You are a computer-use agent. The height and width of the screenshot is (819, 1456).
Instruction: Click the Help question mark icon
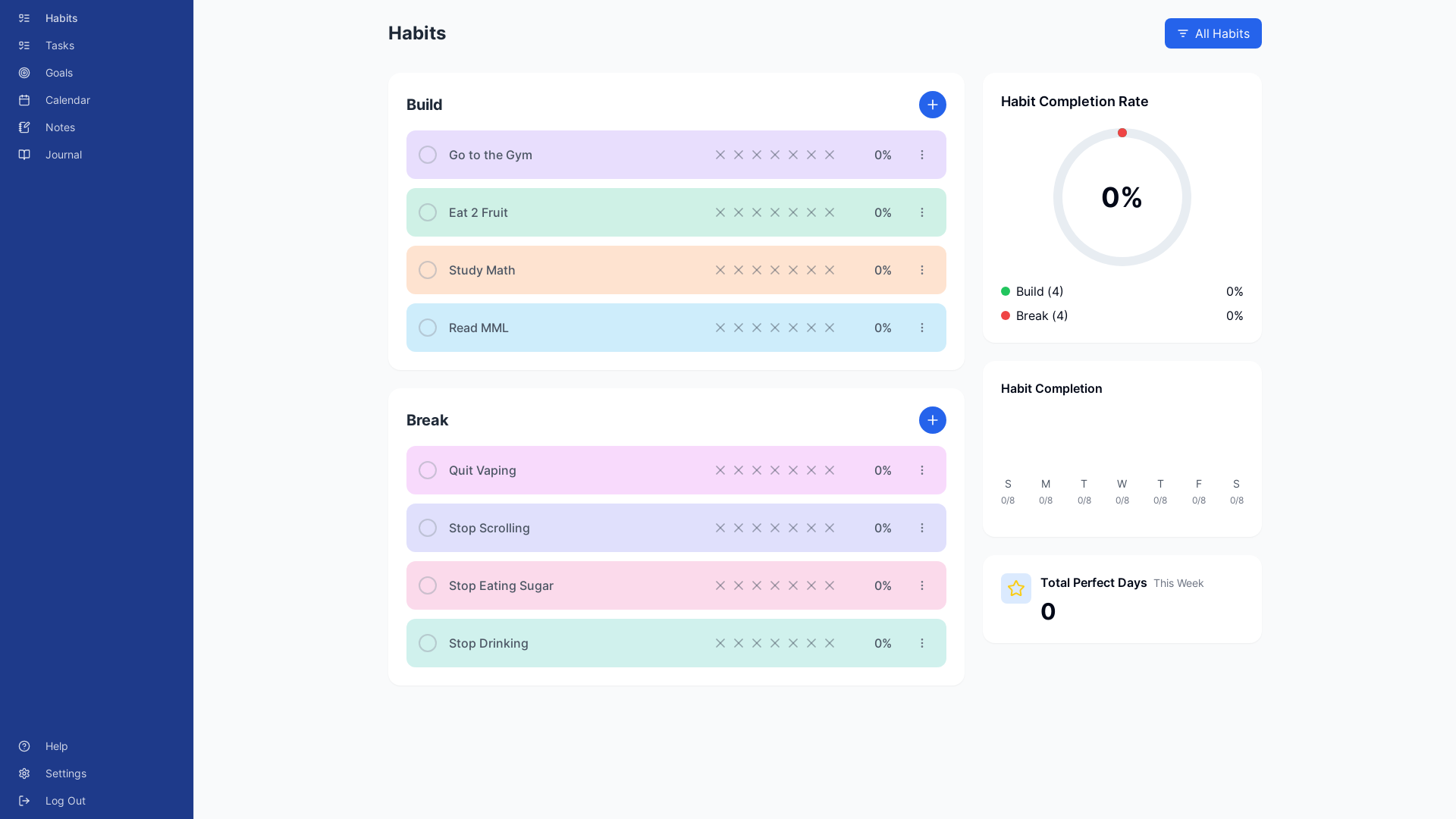24,746
